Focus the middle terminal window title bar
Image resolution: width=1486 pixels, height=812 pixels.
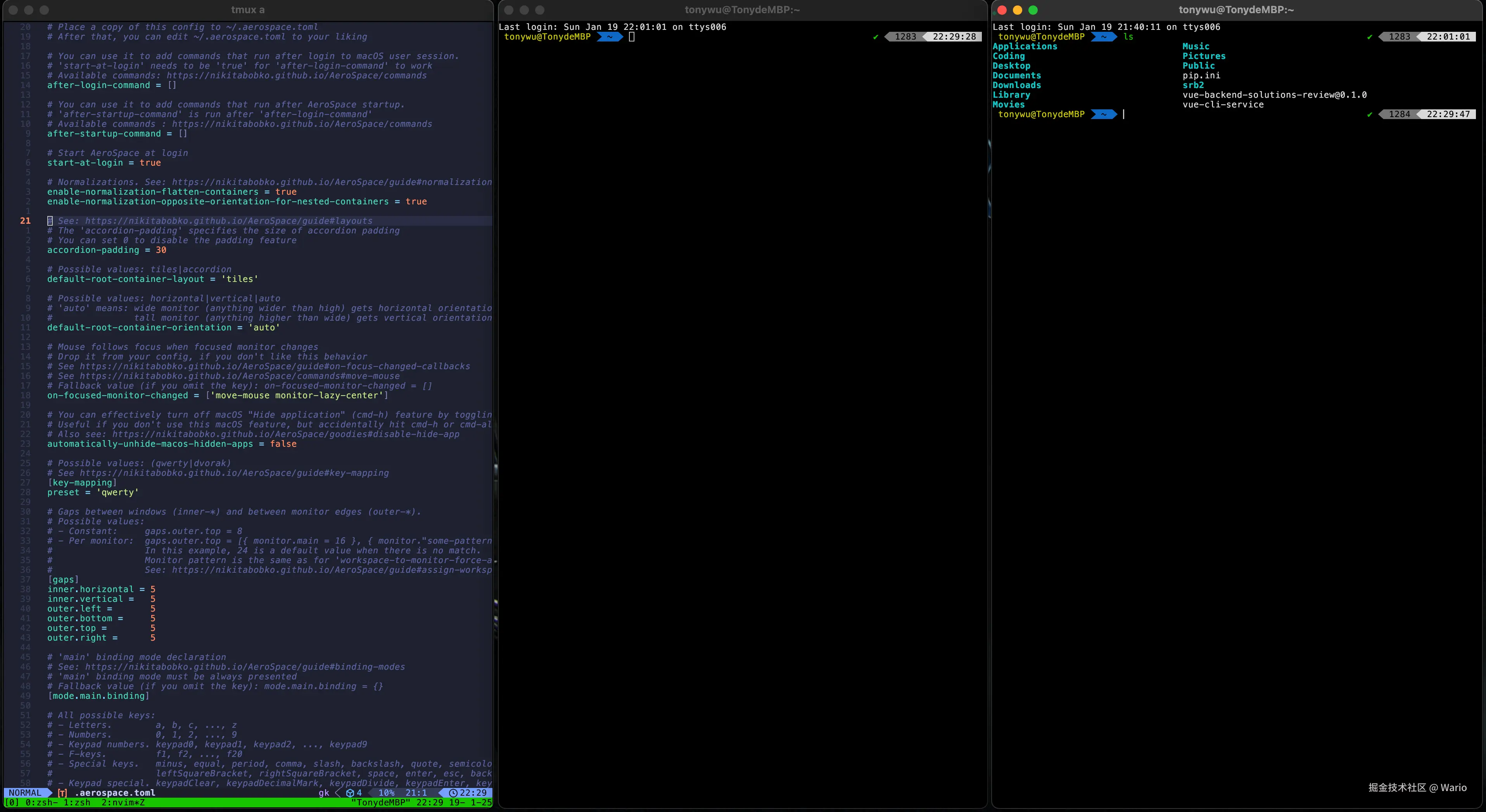pyautogui.click(x=742, y=10)
